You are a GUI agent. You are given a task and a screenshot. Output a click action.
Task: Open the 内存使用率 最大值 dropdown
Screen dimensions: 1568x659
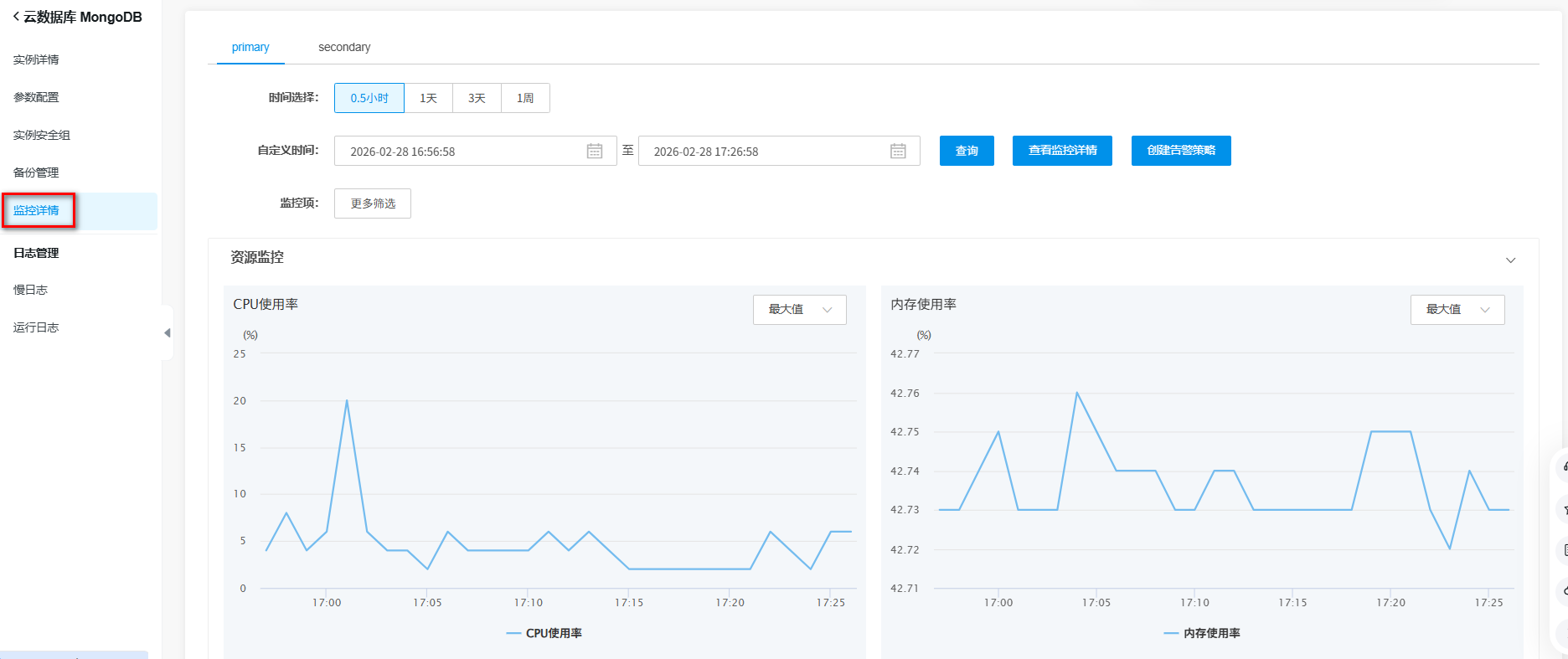pos(1457,310)
